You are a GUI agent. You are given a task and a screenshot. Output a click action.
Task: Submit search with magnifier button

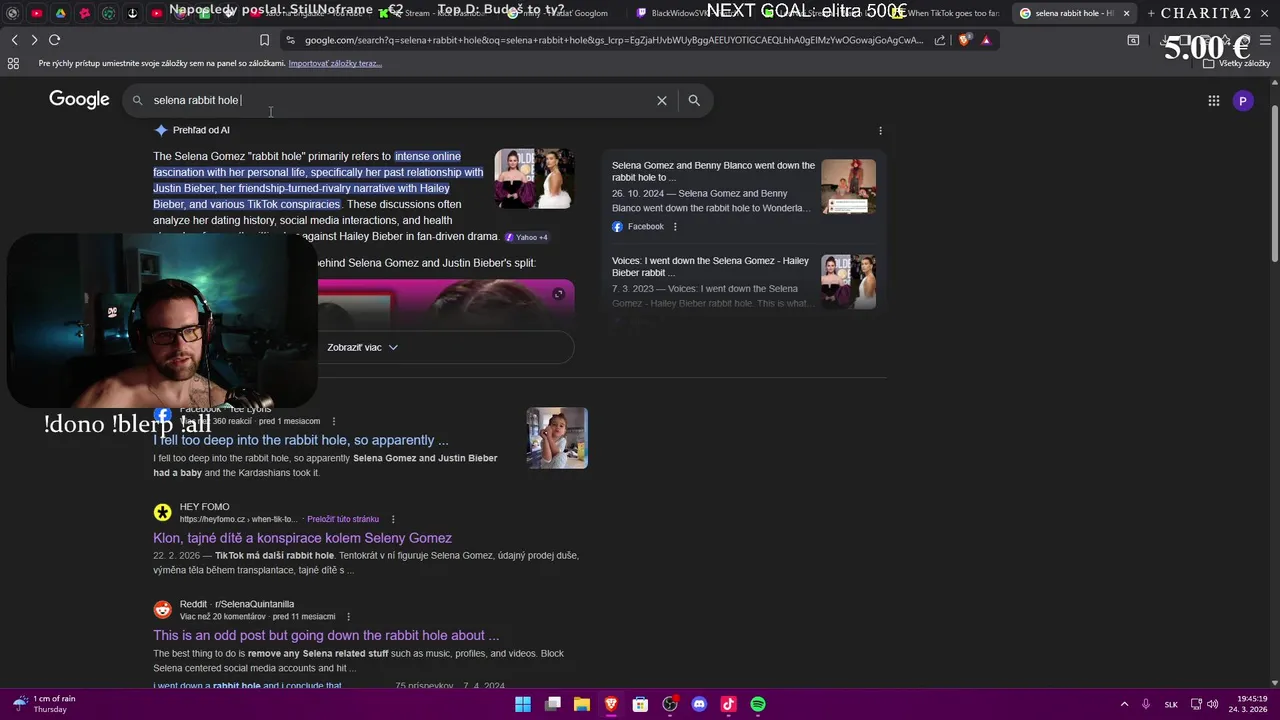tap(694, 100)
